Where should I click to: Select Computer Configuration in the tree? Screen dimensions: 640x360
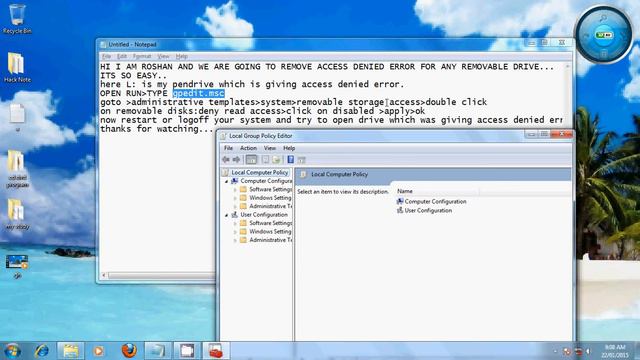tap(266, 181)
